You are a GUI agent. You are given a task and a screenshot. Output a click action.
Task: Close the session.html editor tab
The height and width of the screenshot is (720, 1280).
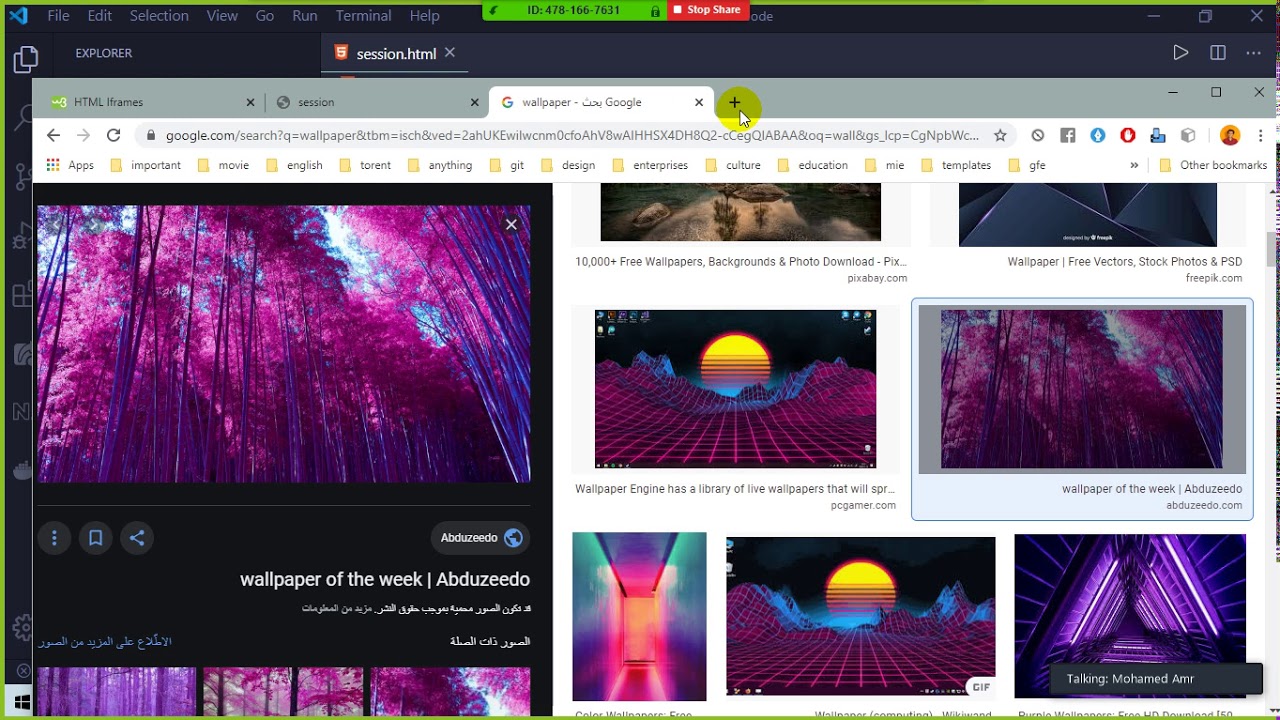(450, 53)
